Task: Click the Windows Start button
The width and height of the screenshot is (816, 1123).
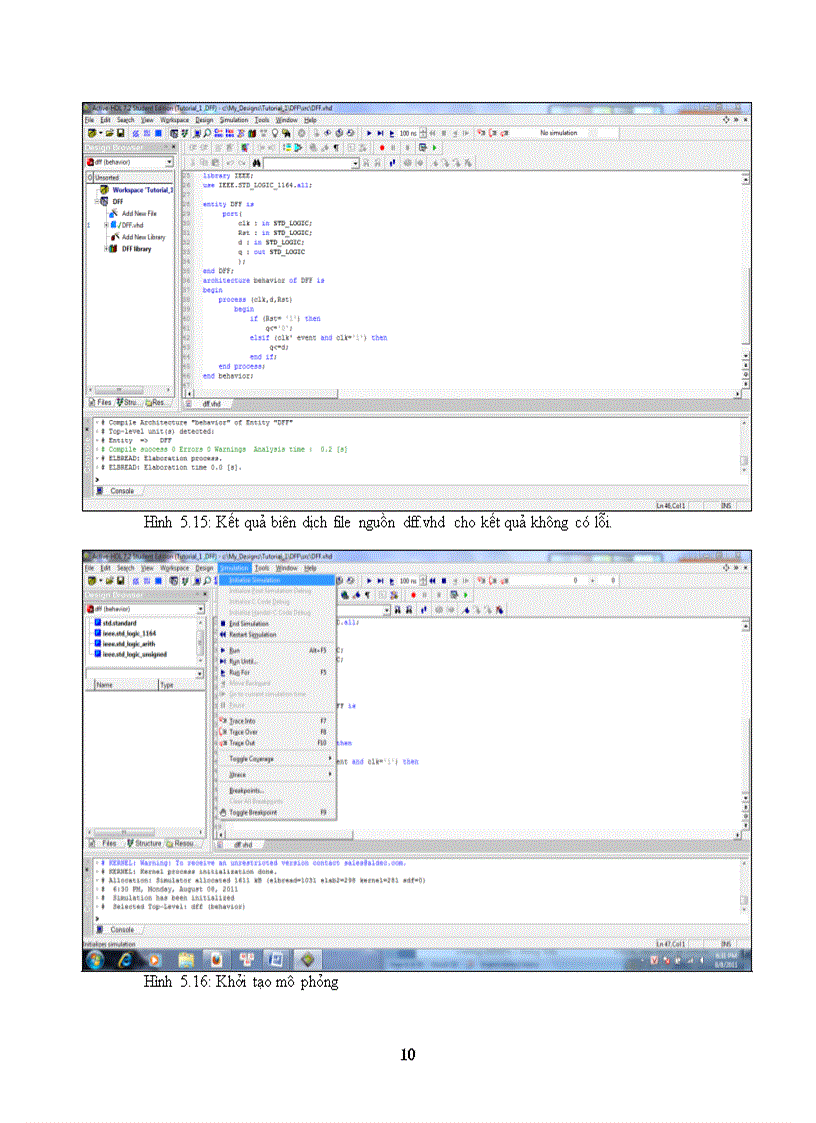Action: tap(96, 960)
